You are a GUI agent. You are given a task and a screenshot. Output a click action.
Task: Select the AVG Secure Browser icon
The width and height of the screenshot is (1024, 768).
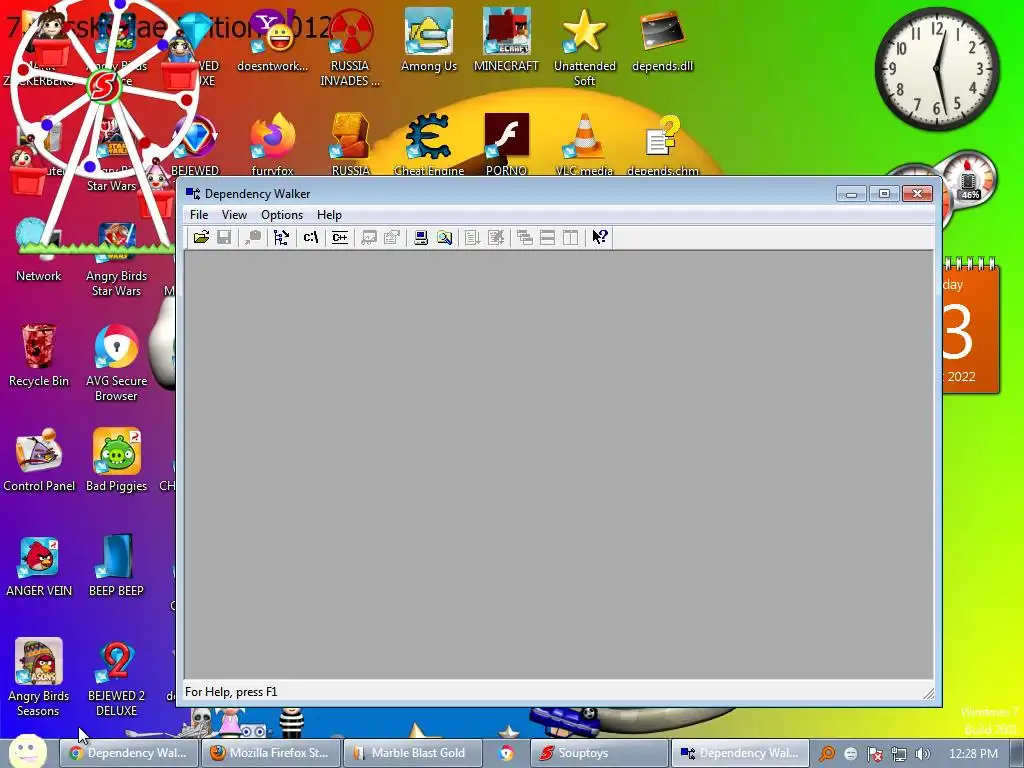[116, 363]
